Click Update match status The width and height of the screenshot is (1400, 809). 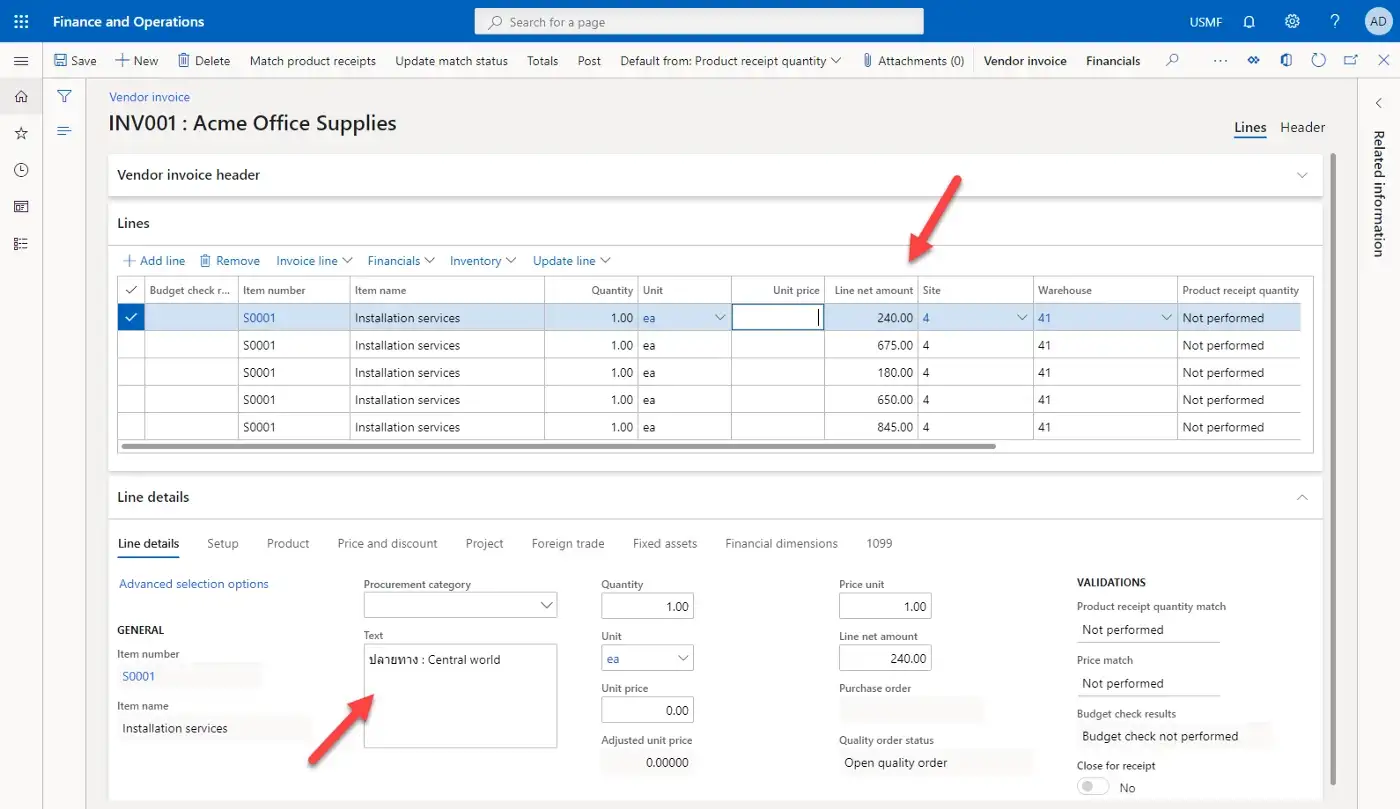451,61
